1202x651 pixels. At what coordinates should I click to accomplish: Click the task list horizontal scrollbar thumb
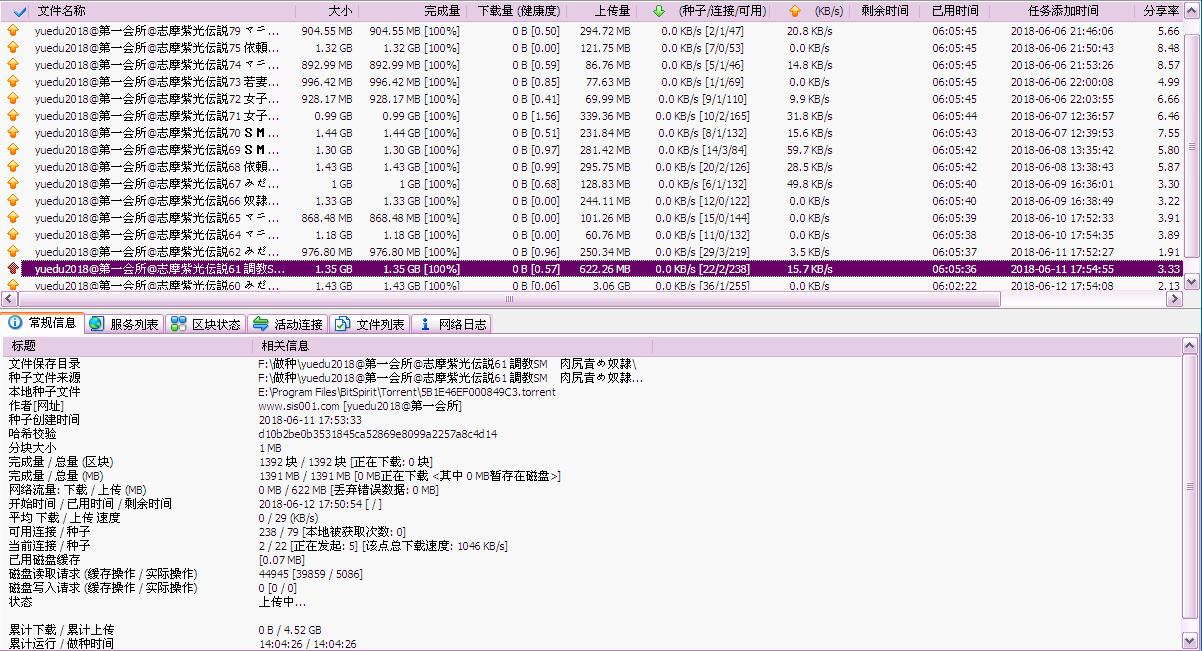508,299
